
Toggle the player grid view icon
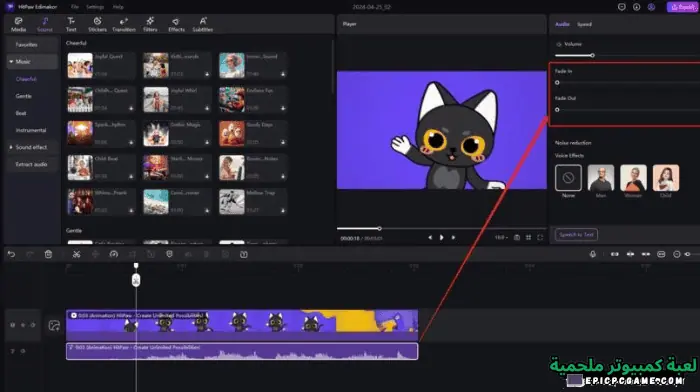click(529, 238)
